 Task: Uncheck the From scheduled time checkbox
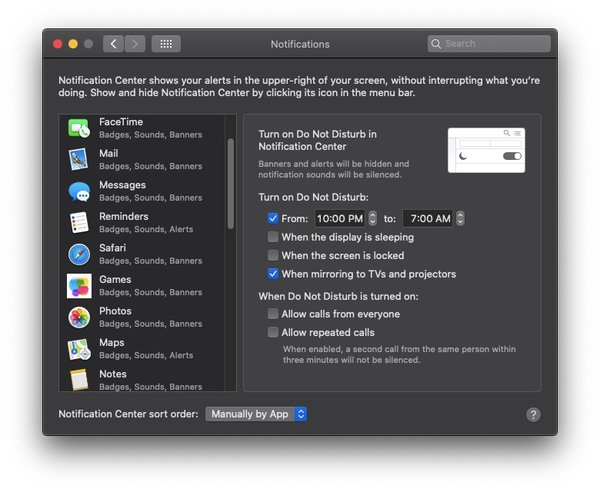click(x=273, y=218)
